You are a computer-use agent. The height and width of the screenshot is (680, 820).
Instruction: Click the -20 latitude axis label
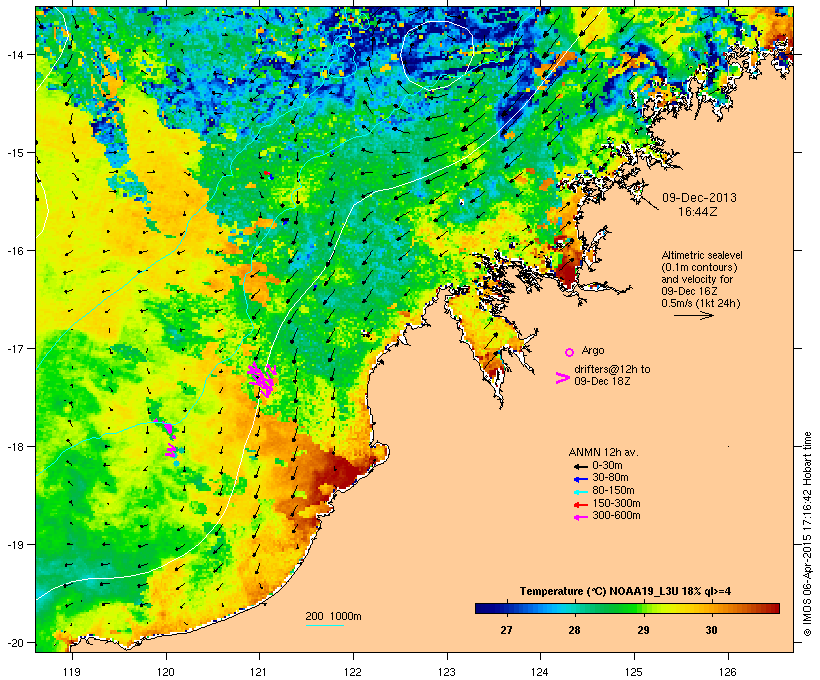(14, 643)
